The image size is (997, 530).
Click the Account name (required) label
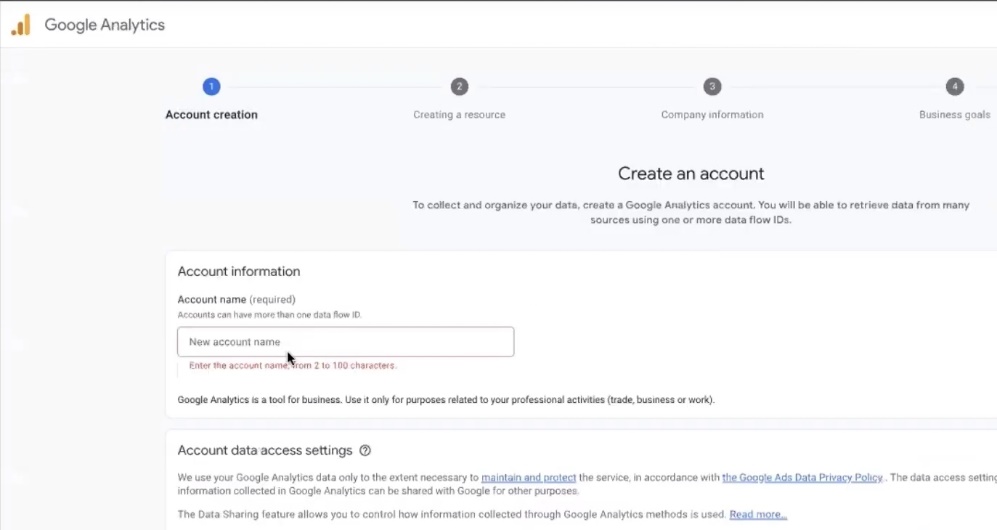[x=236, y=299]
